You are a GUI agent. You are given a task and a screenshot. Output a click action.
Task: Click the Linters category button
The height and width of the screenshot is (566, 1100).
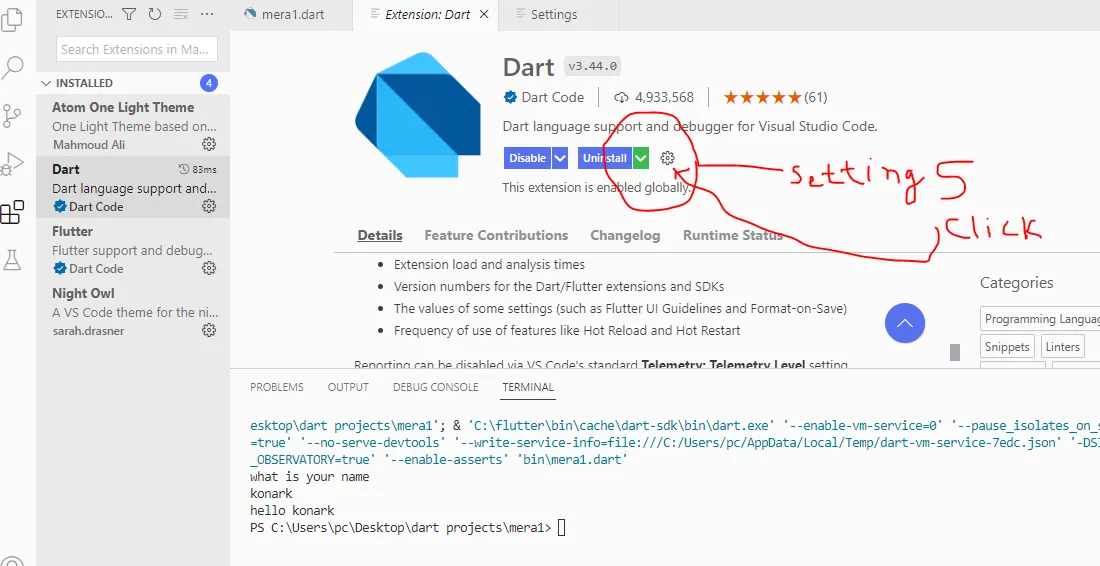pos(1062,346)
